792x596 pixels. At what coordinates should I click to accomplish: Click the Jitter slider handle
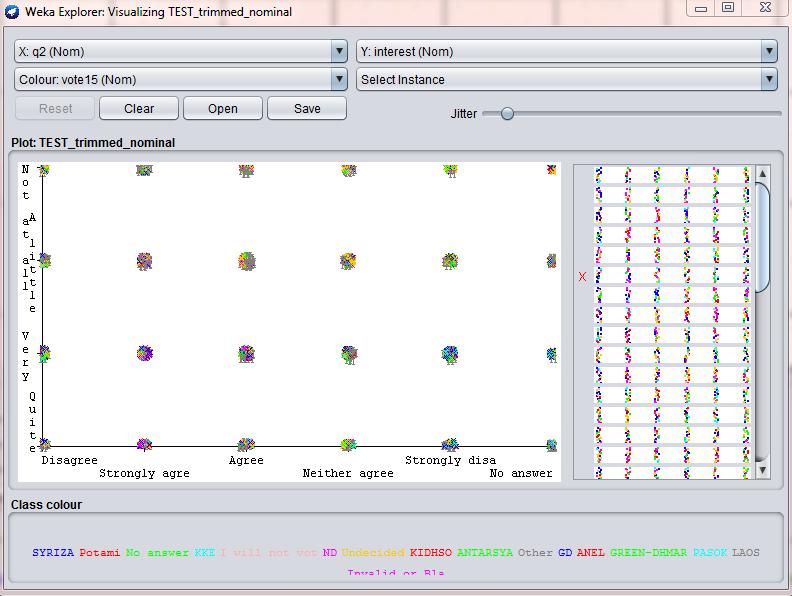point(507,114)
